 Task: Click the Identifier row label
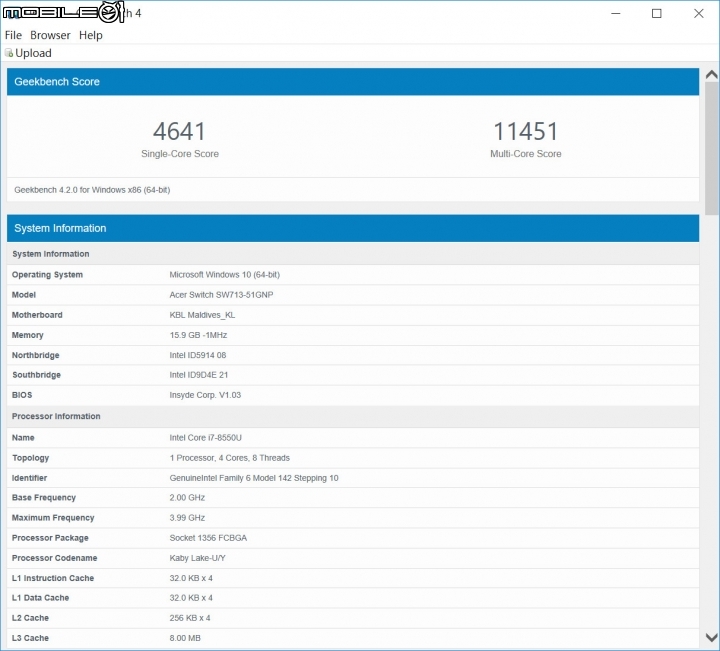[x=29, y=478]
